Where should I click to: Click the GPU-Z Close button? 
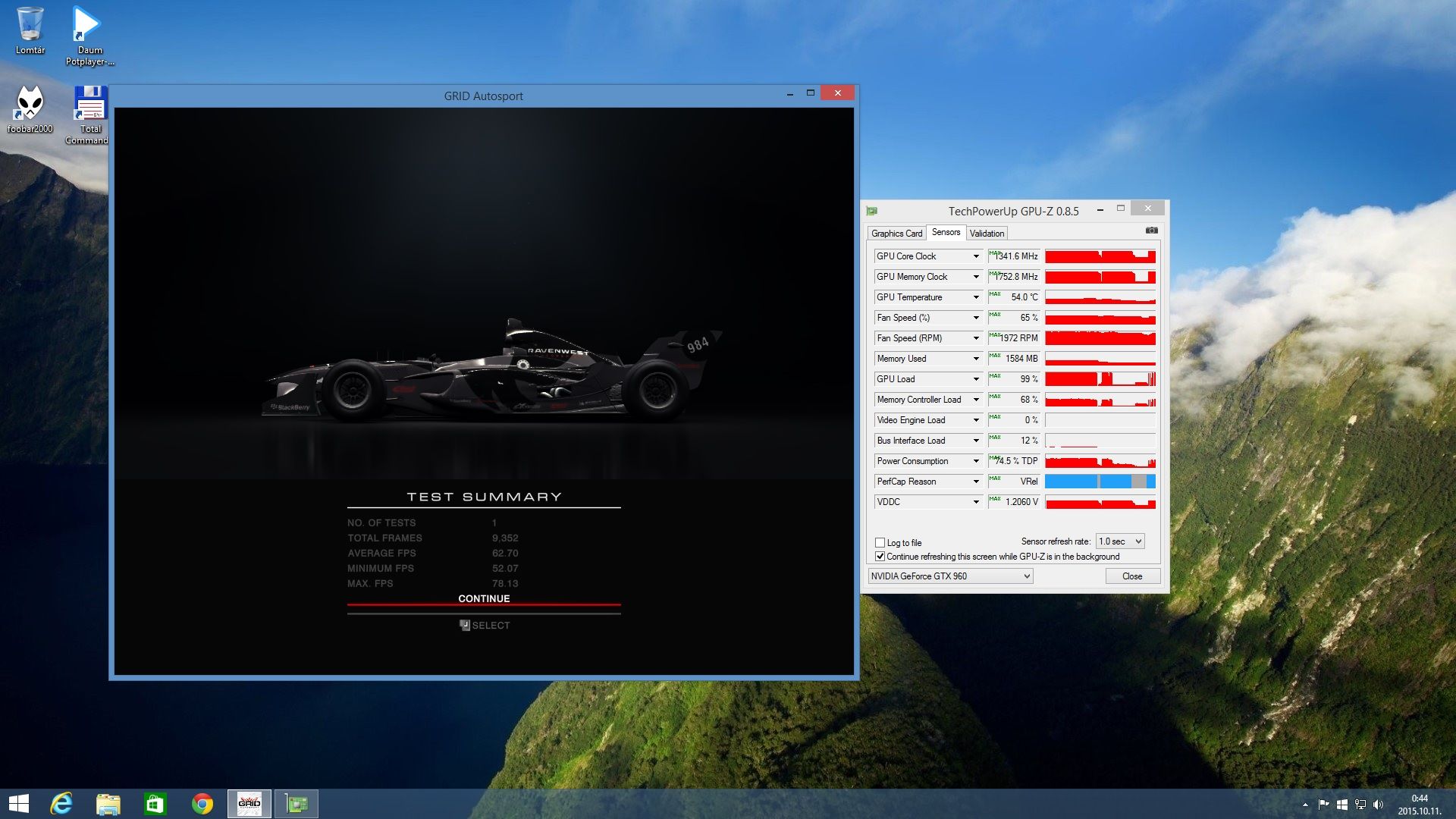1132,576
